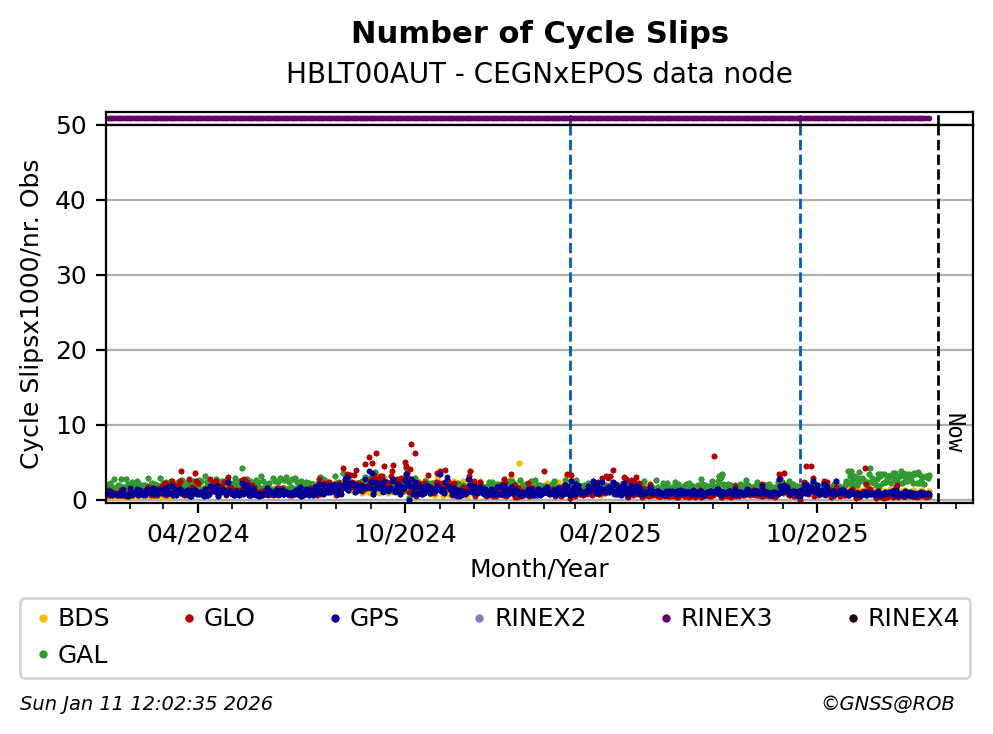
Task: Click the purple RINEX3 legend dot
Action: 666,619
